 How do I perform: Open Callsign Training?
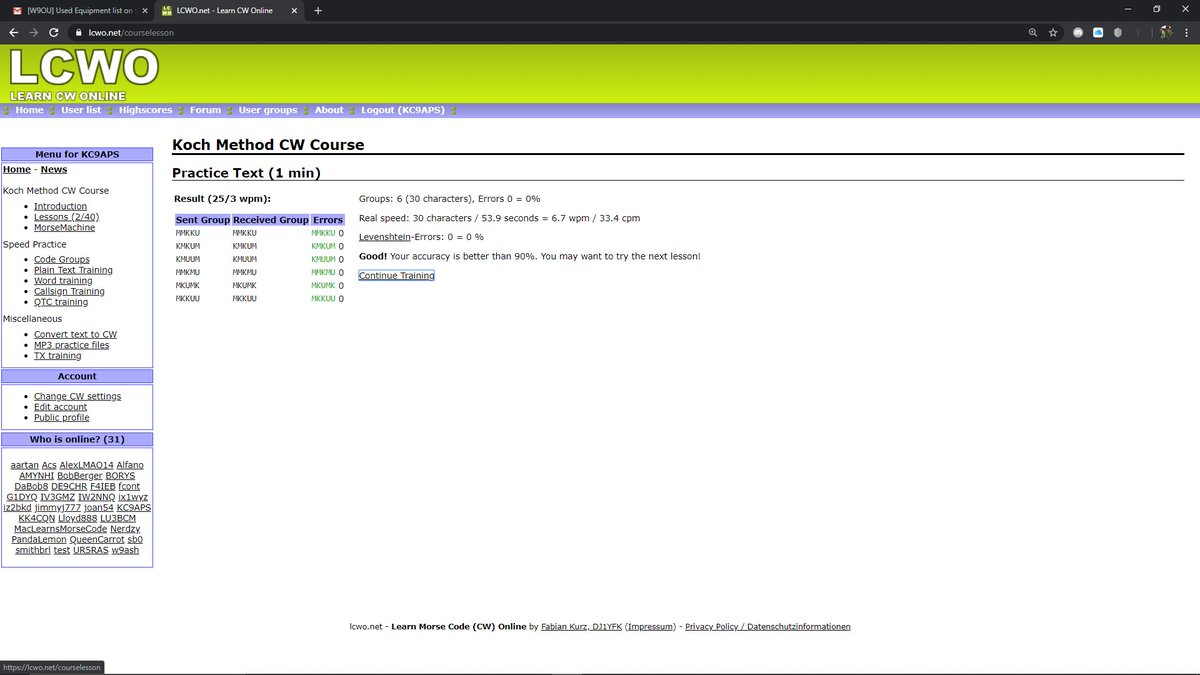pyautogui.click(x=69, y=292)
